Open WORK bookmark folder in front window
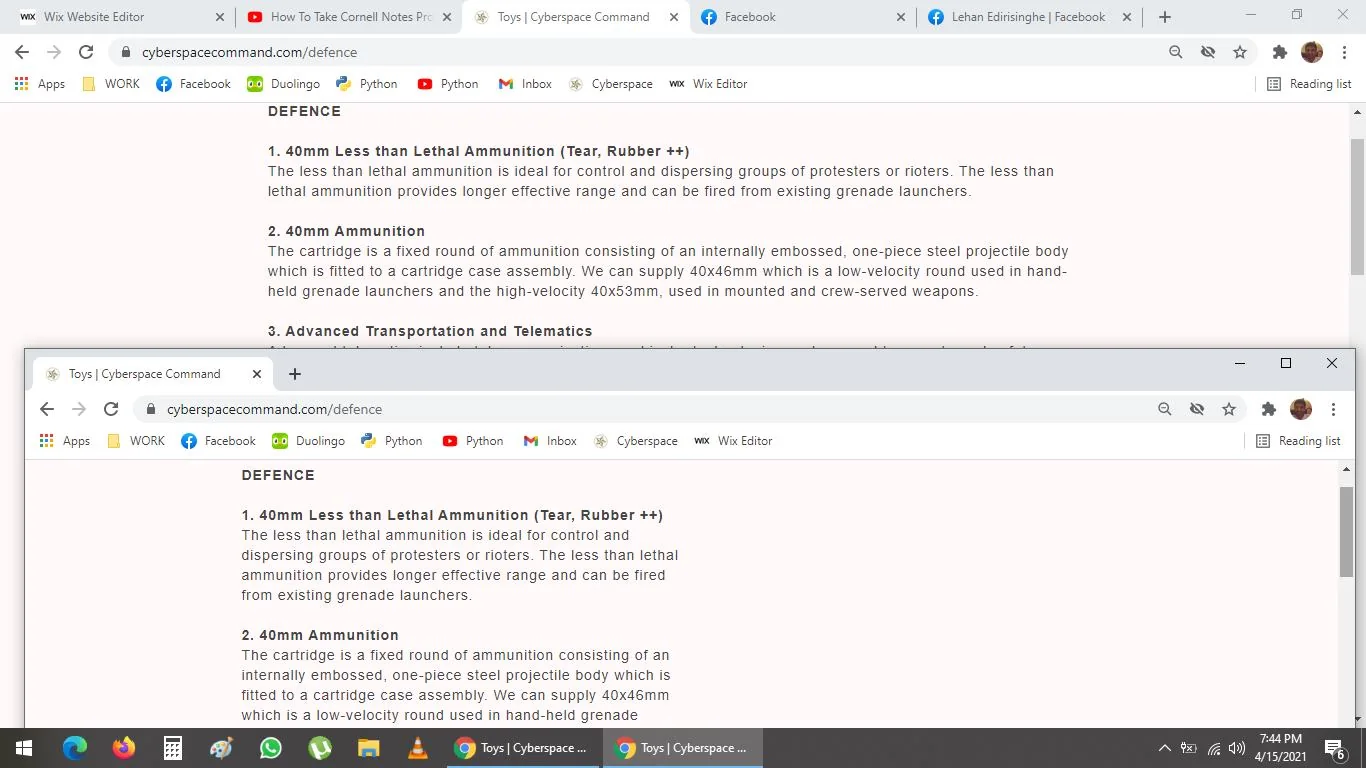Image resolution: width=1366 pixels, height=768 pixels. coord(136,441)
